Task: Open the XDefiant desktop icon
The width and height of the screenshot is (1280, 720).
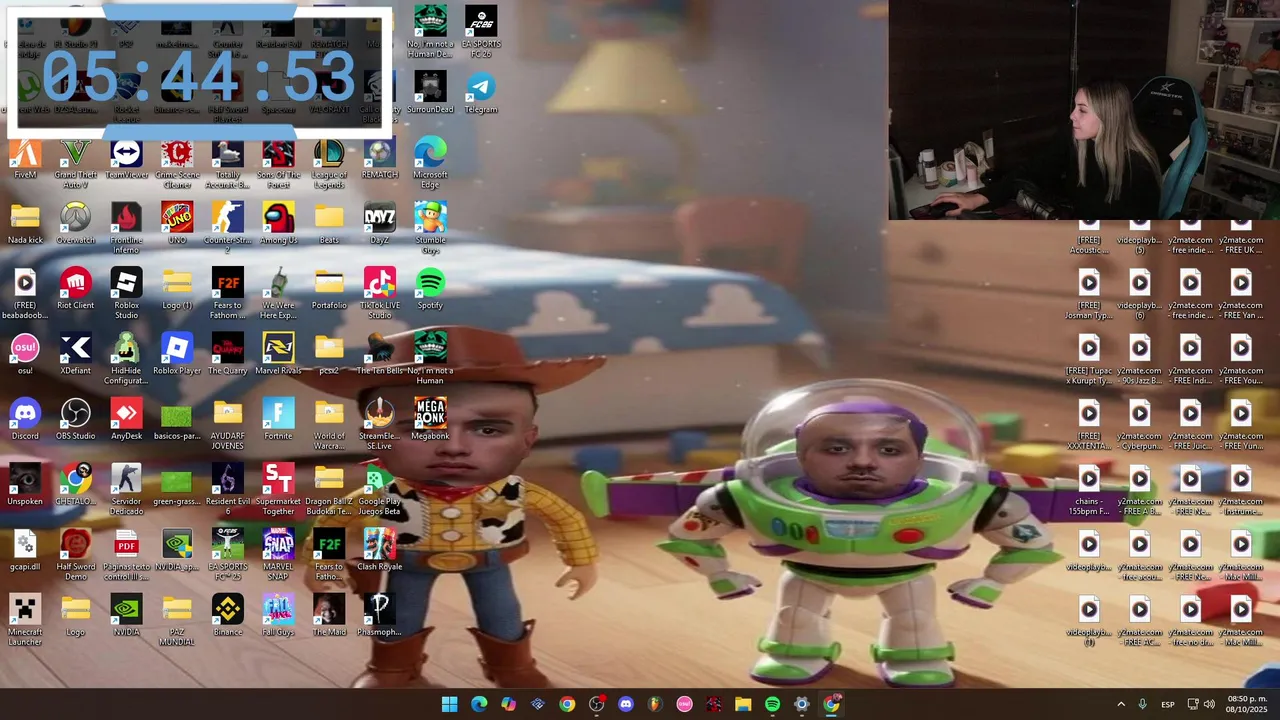Action: pyautogui.click(x=76, y=355)
